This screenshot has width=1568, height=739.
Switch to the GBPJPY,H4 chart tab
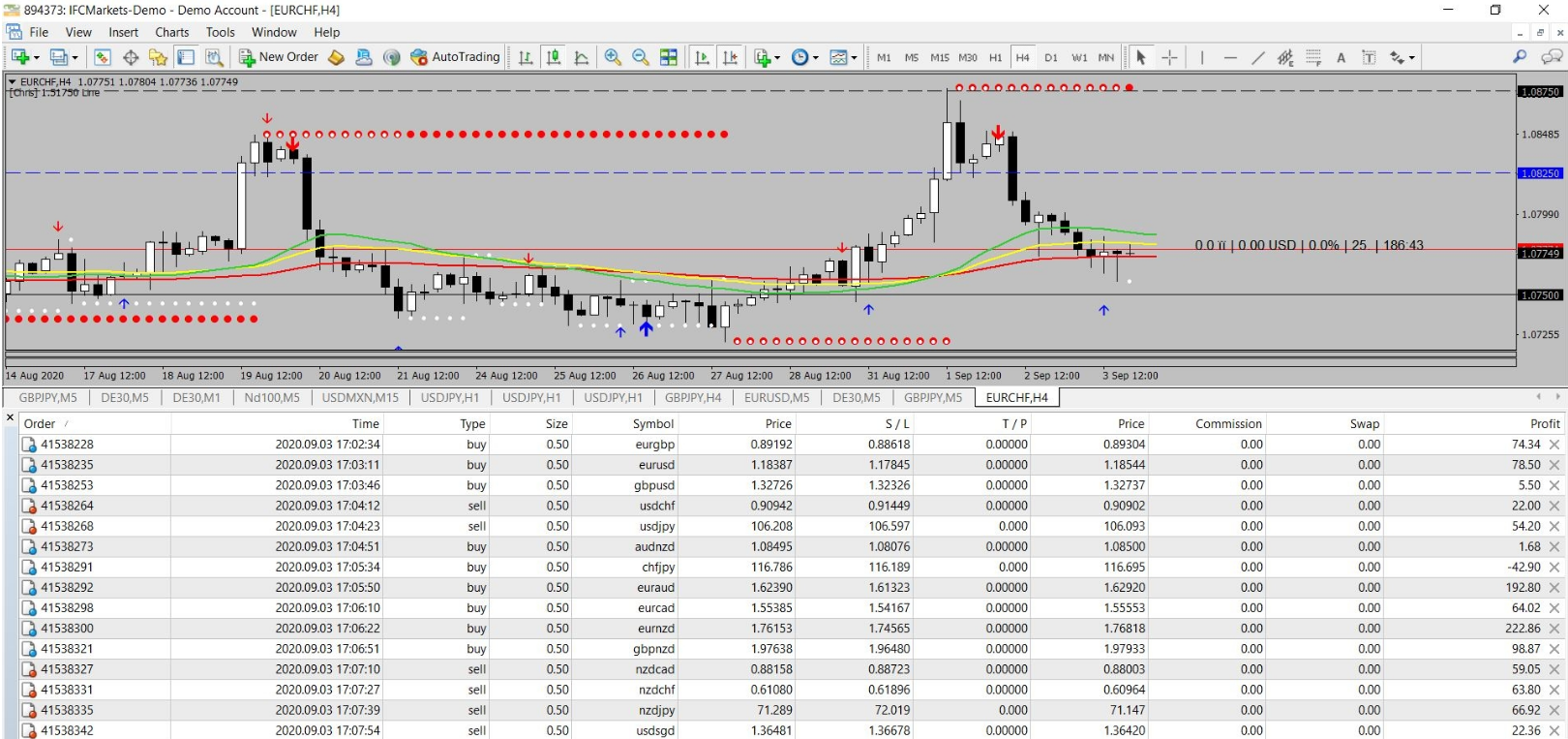coord(692,397)
